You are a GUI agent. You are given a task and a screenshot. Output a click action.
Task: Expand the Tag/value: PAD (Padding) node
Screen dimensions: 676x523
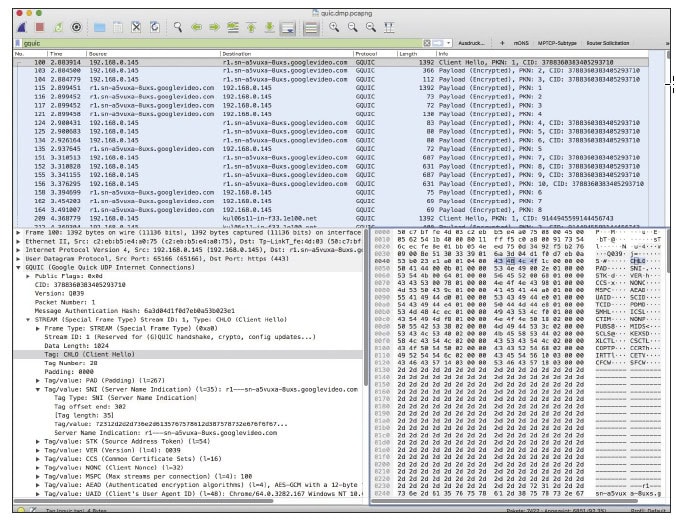pyautogui.click(x=40, y=381)
